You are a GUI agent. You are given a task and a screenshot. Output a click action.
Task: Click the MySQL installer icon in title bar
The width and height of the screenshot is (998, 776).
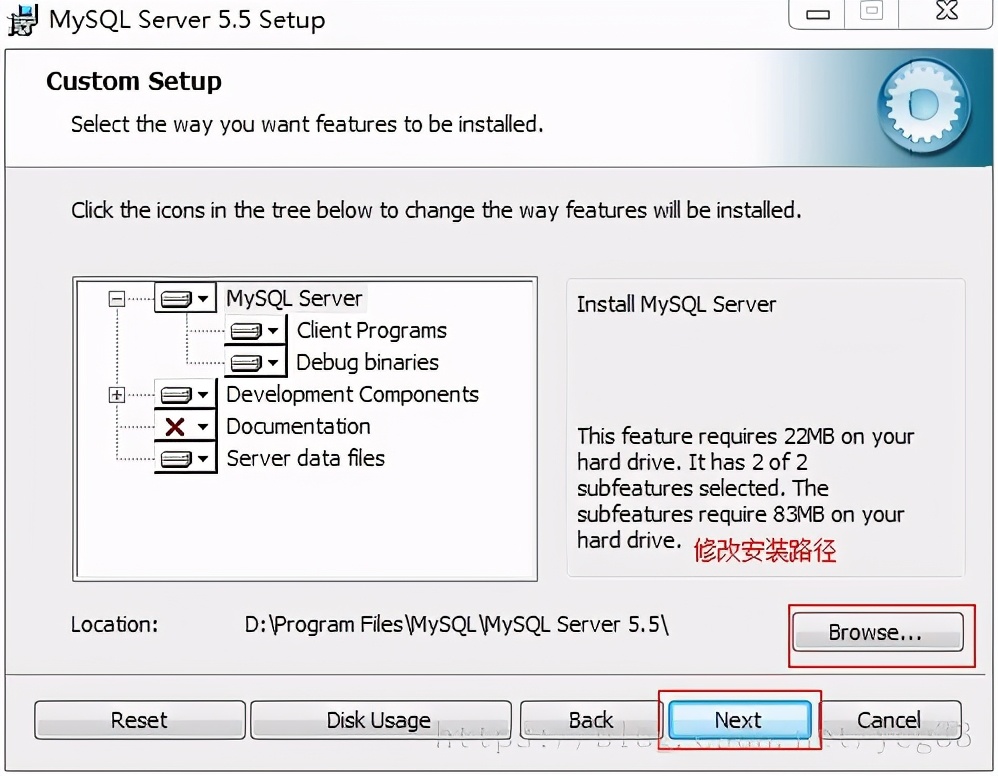pyautogui.click(x=22, y=20)
